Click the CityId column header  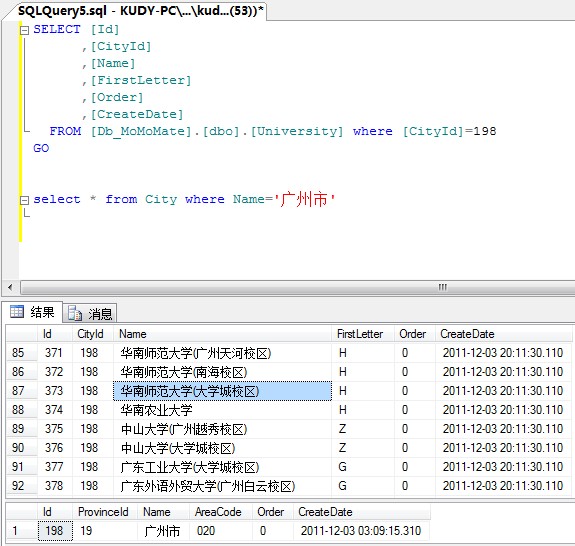pos(92,334)
